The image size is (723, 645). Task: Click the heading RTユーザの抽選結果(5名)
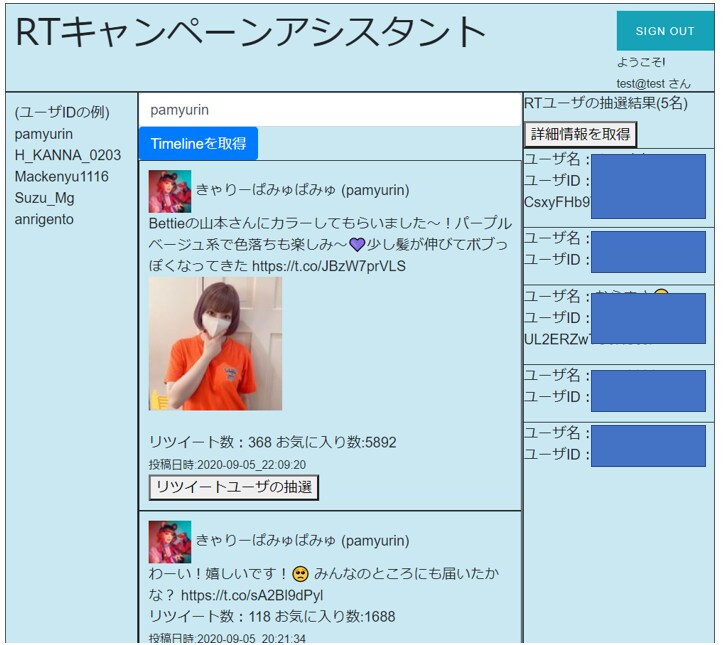click(606, 103)
